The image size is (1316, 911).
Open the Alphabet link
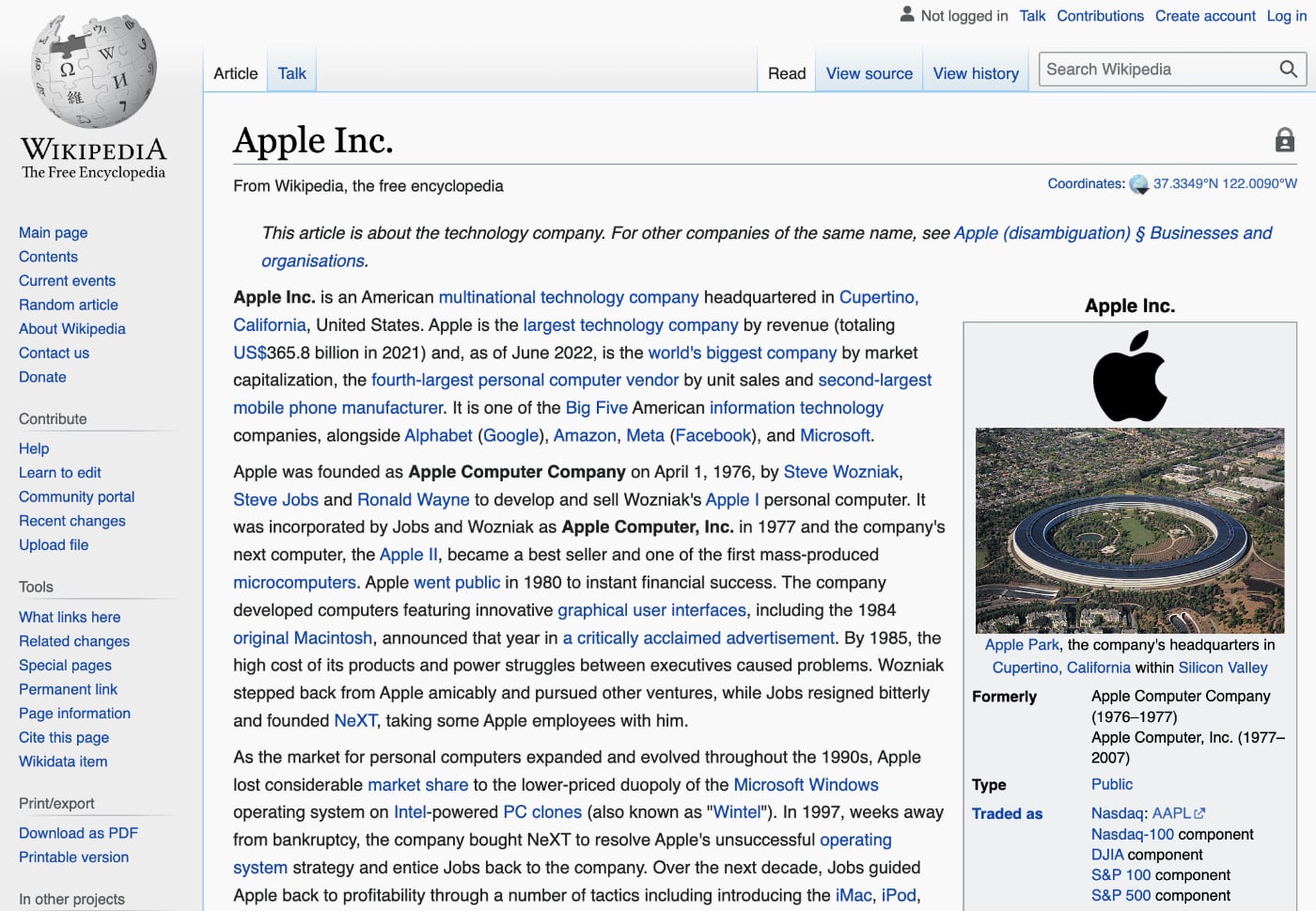pyautogui.click(x=438, y=435)
